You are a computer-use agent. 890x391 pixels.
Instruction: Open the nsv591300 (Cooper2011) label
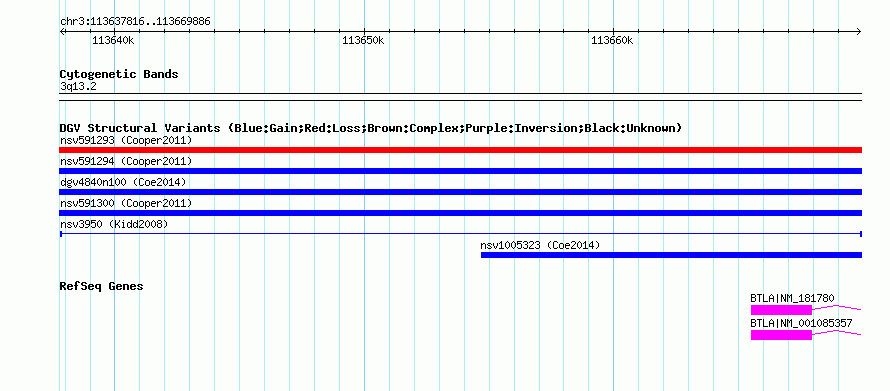pyautogui.click(x=126, y=203)
